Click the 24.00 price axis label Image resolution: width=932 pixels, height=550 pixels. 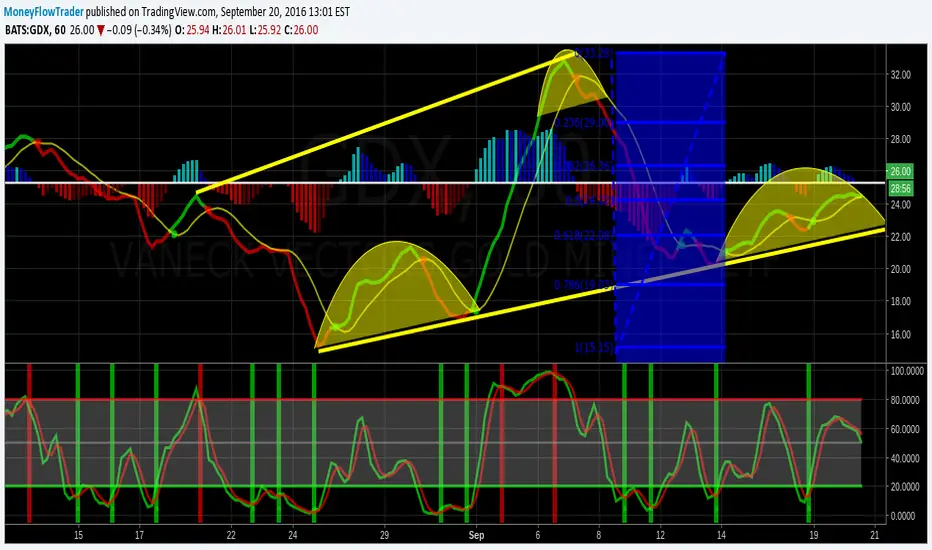point(900,205)
